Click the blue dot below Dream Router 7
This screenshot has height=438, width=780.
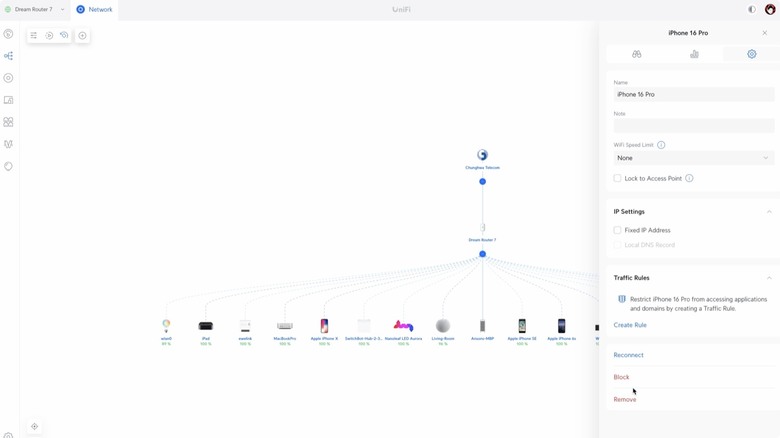point(482,254)
